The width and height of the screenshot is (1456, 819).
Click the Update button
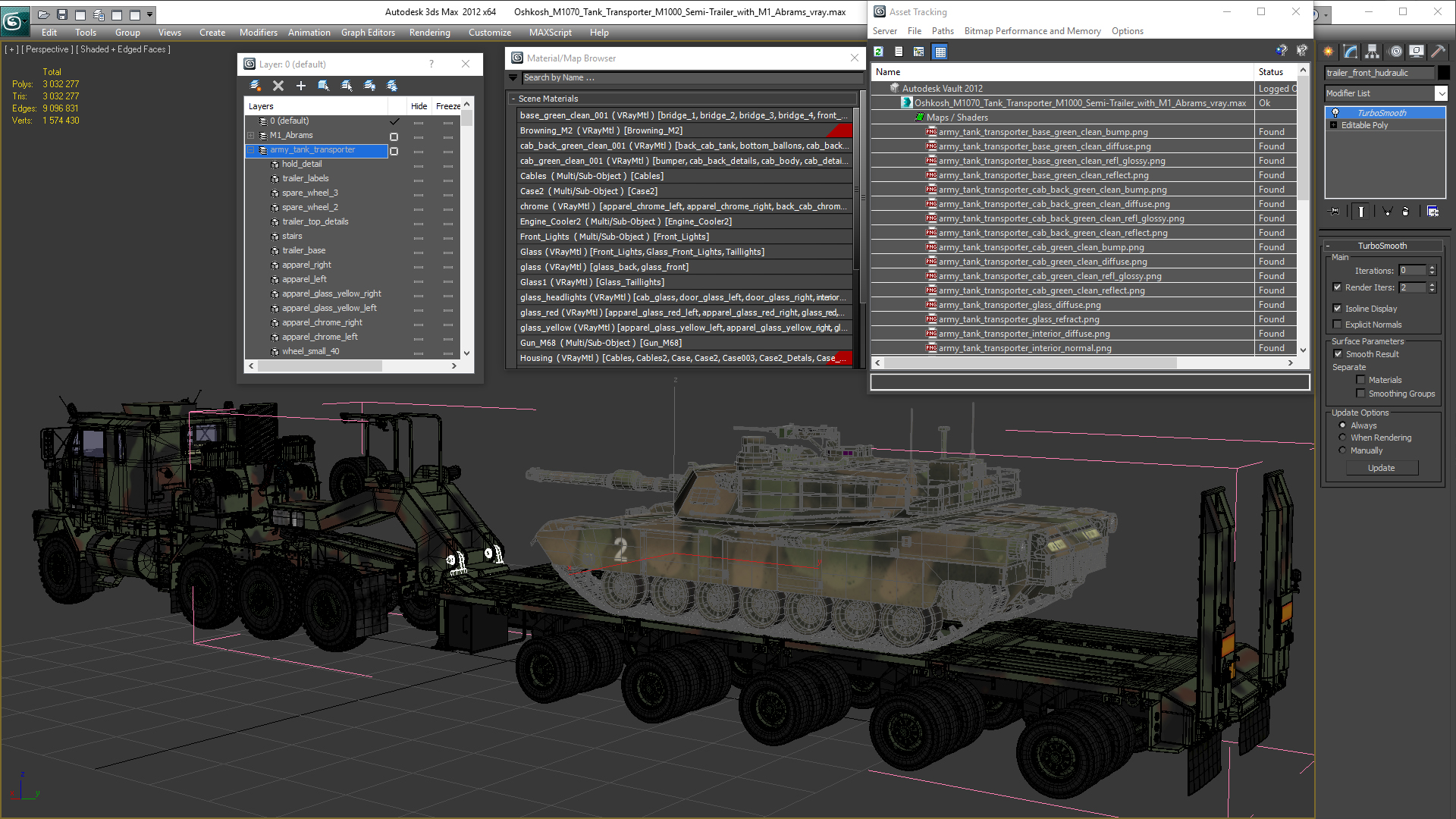1381,468
